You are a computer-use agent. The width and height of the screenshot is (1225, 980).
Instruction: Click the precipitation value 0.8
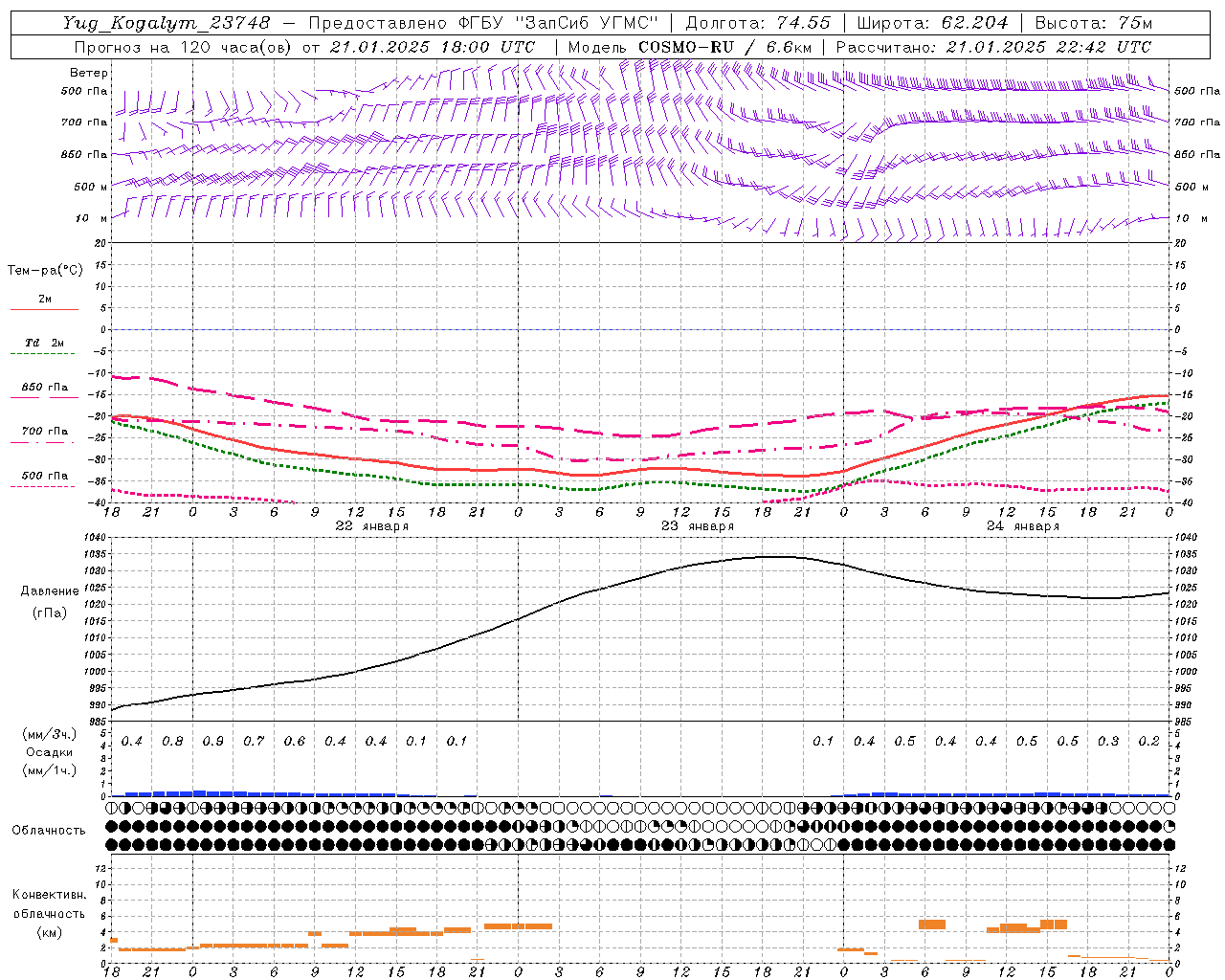[x=172, y=742]
